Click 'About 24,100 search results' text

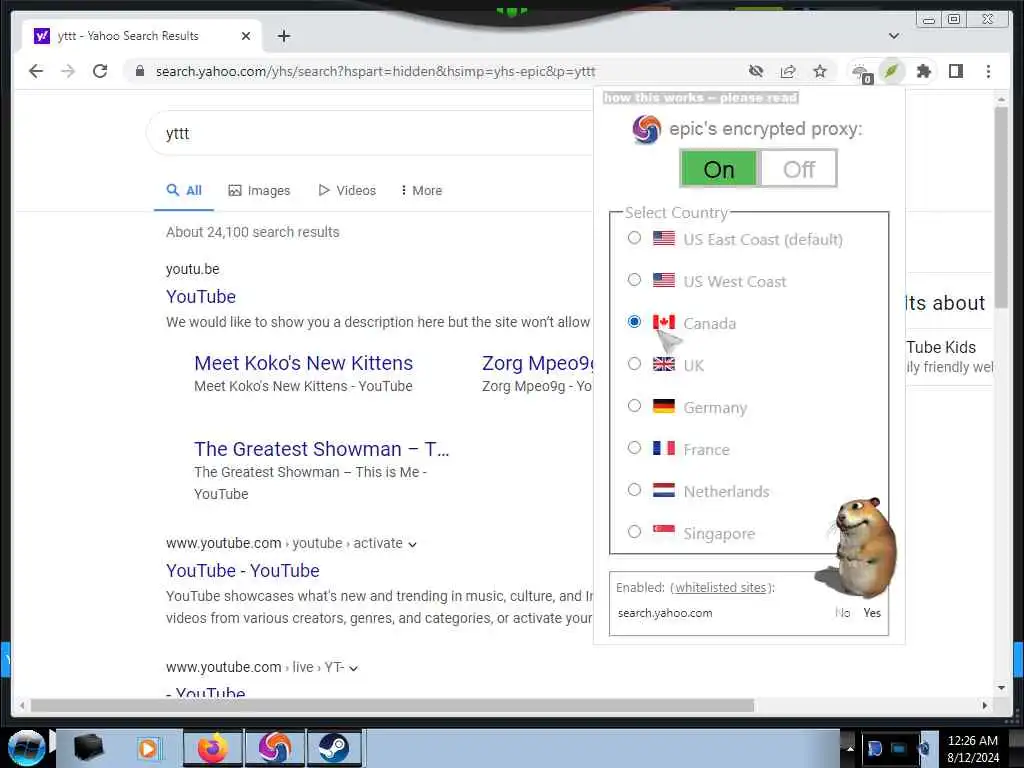[x=253, y=232]
